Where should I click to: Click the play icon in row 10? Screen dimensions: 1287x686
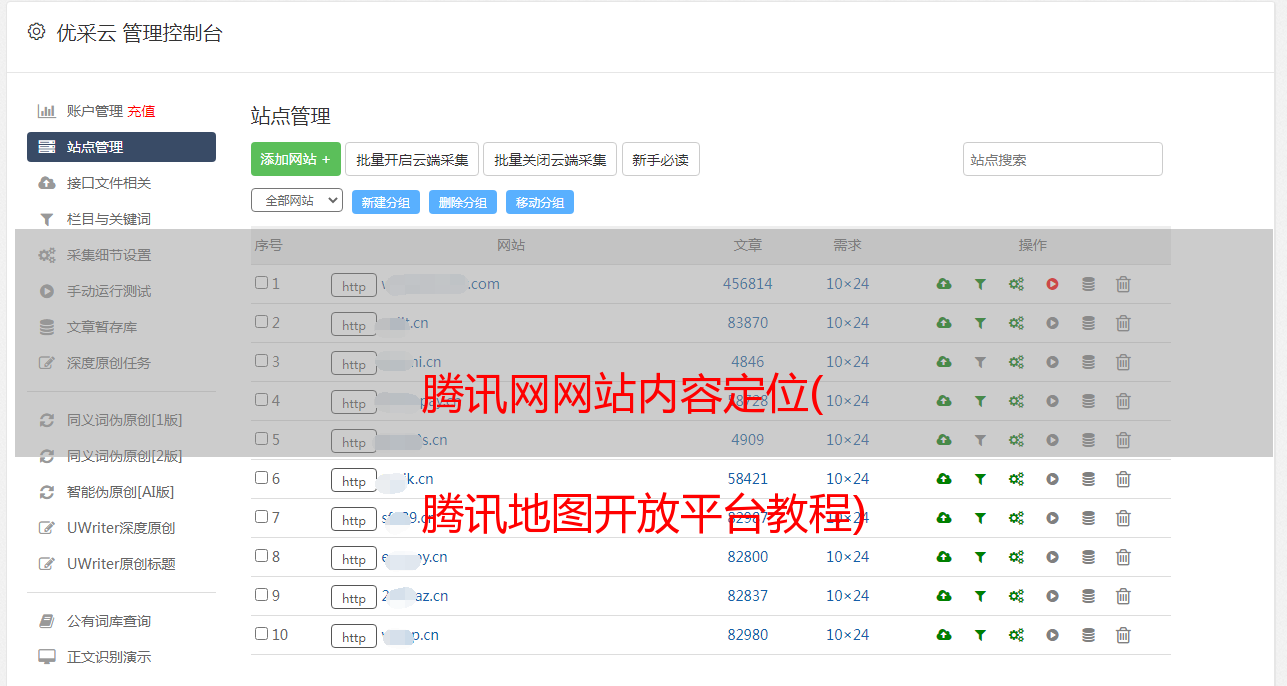click(1052, 635)
